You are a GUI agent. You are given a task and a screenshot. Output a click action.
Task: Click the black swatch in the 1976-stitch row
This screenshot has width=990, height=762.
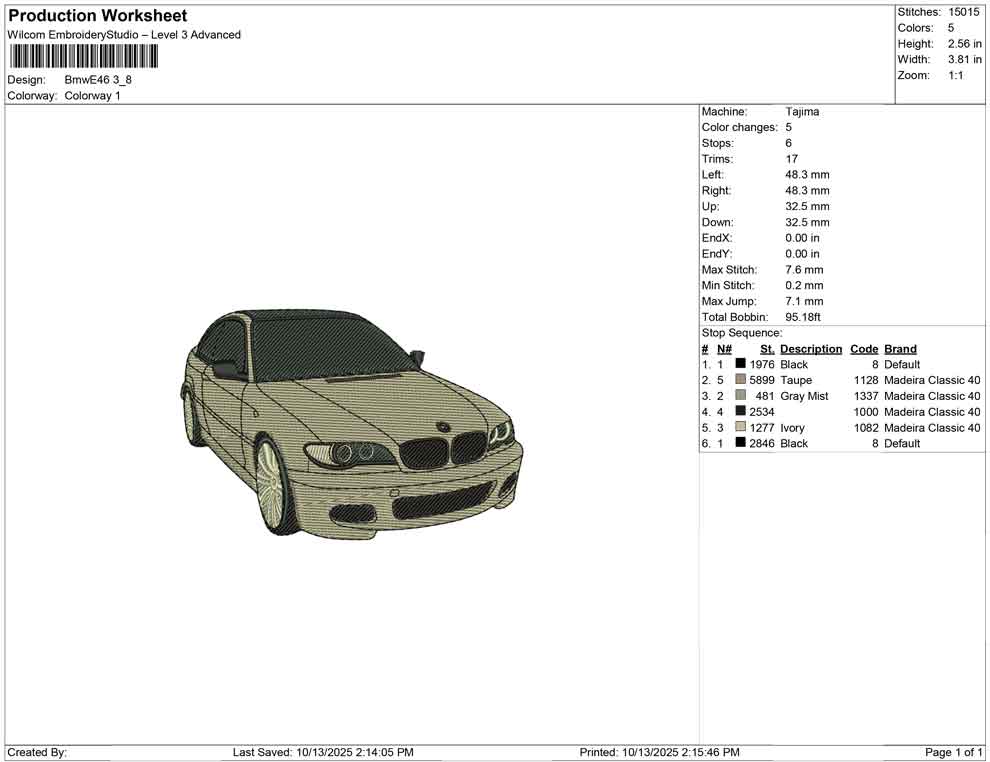click(x=740, y=365)
